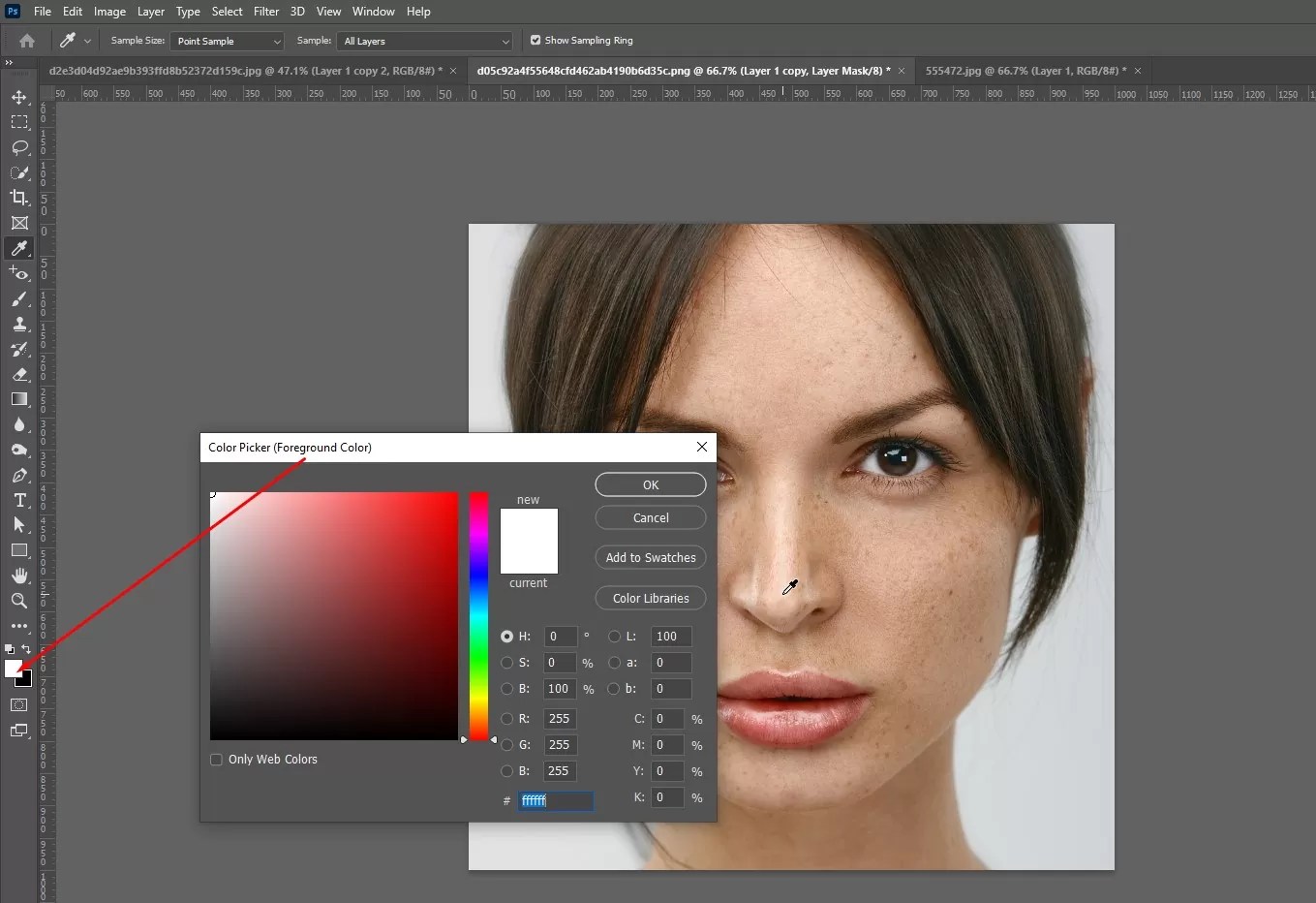Choose the L radio button in Color Picker
The height and width of the screenshot is (903, 1316).
point(616,637)
